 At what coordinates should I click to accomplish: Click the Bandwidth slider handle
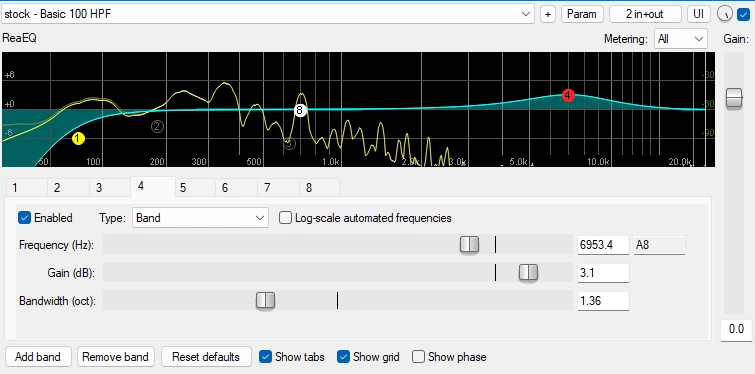pos(265,300)
